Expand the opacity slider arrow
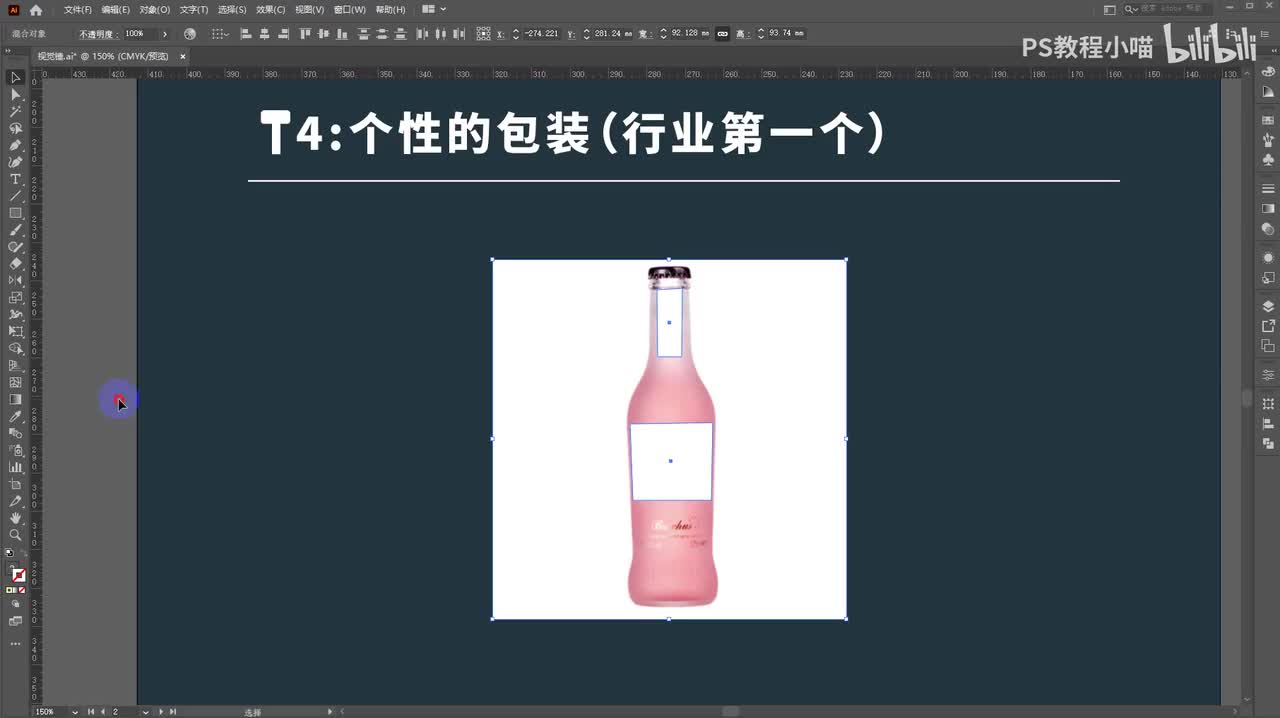Image resolution: width=1280 pixels, height=718 pixels. 165,34
